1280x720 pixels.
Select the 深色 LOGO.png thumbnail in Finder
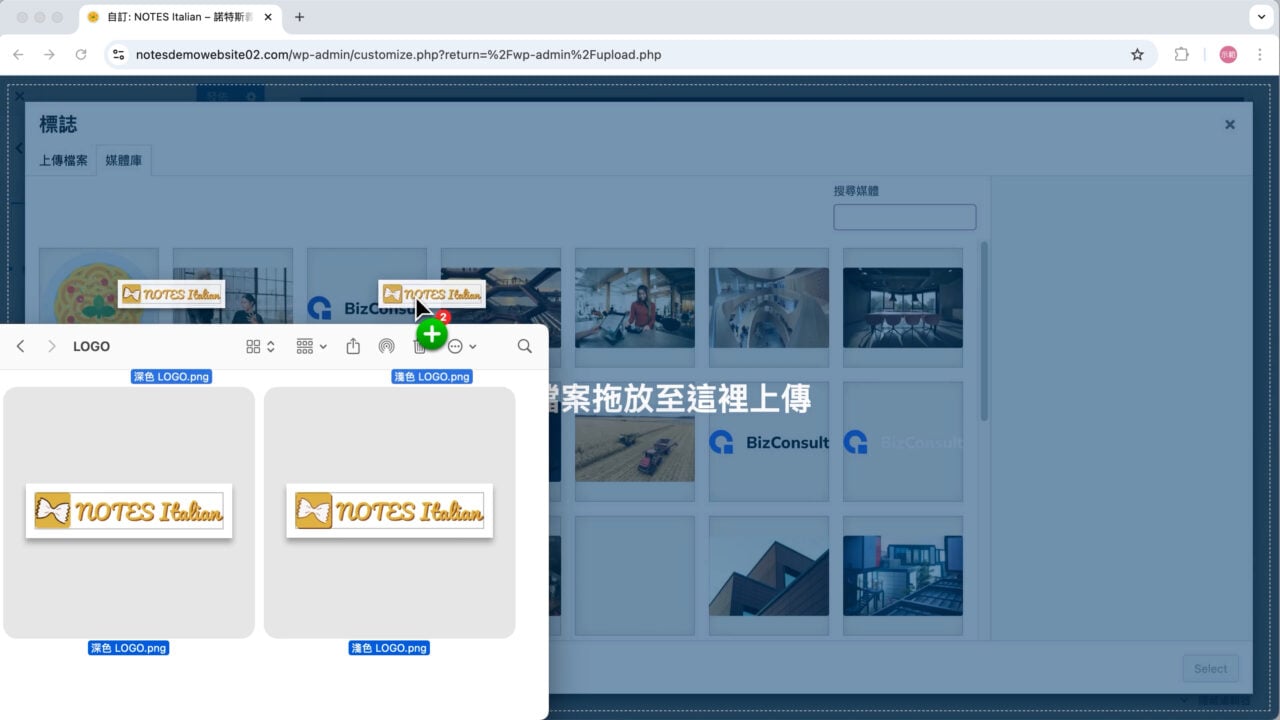point(128,510)
